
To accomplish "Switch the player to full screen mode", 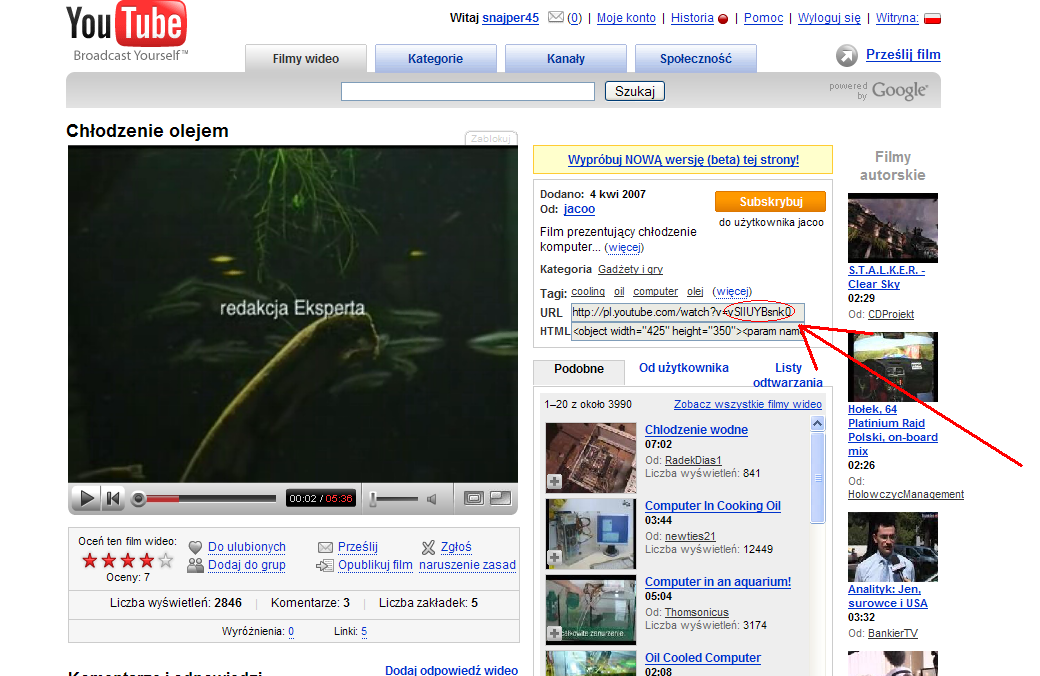I will pyautogui.click(x=500, y=498).
